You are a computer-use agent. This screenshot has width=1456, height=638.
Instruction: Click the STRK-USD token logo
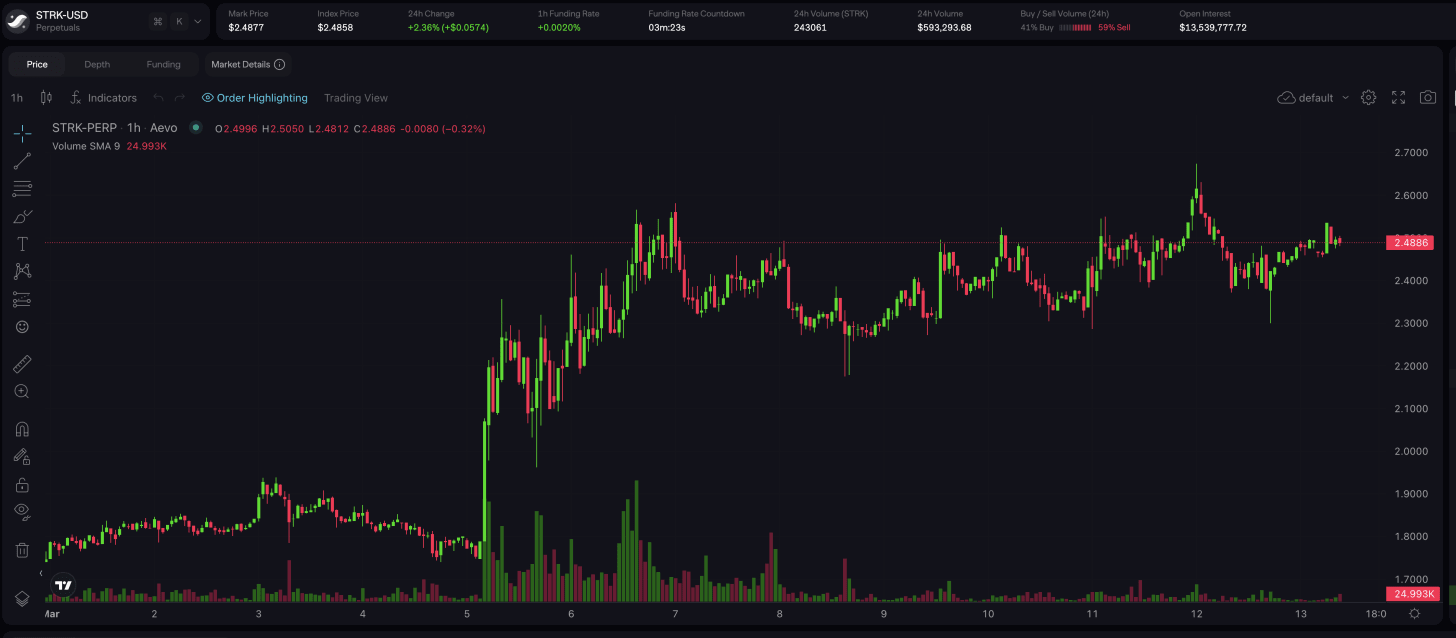point(17,20)
